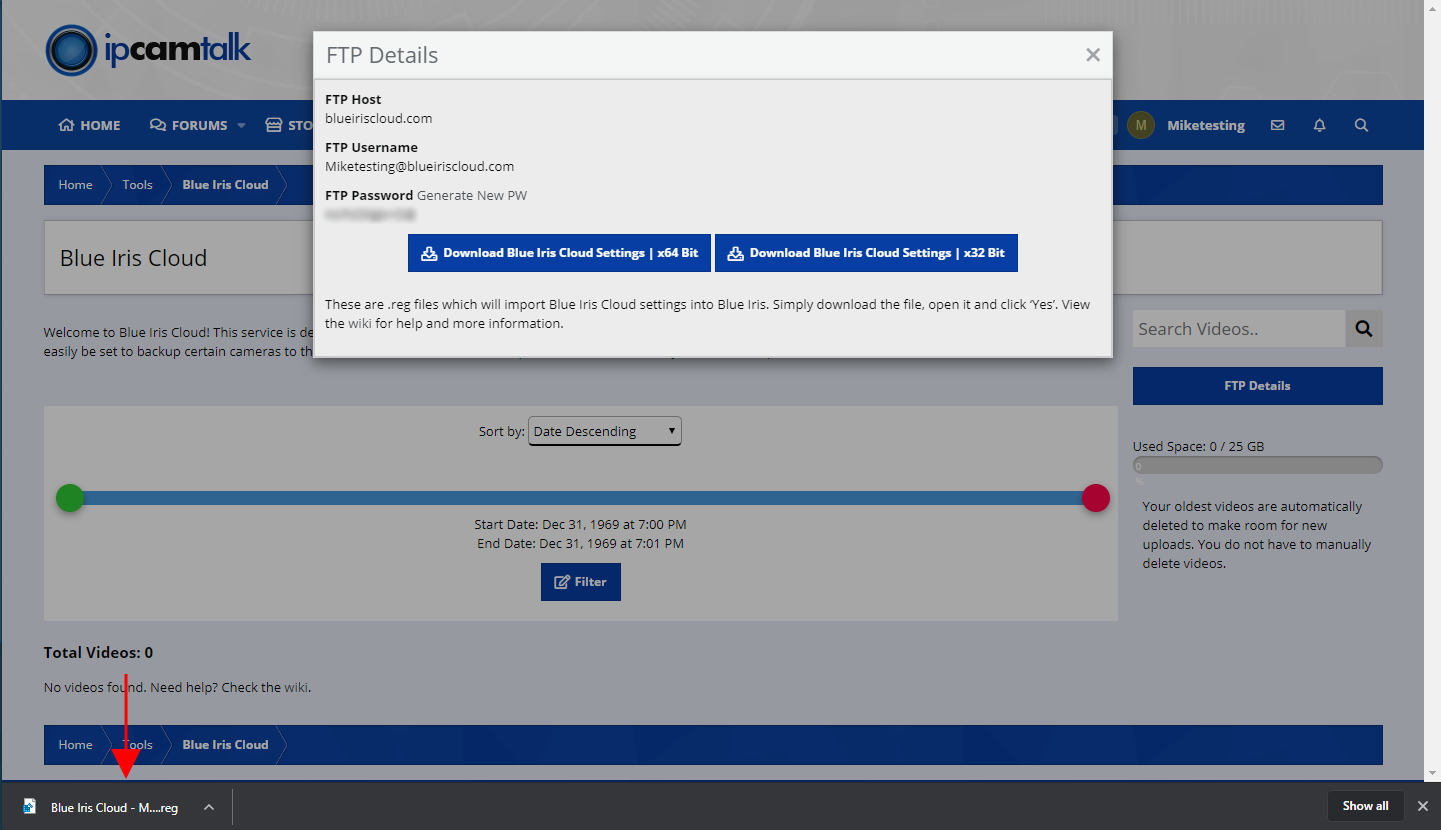Click the red end date slider handle

click(1096, 498)
